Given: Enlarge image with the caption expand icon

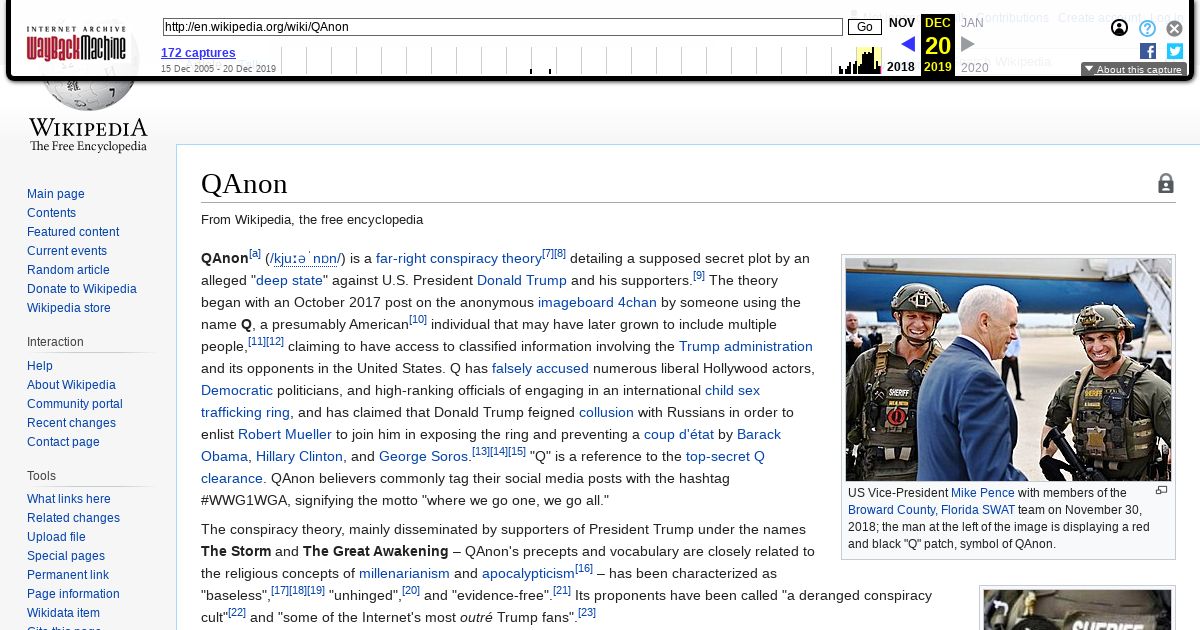Looking at the screenshot, I should point(1161,491).
